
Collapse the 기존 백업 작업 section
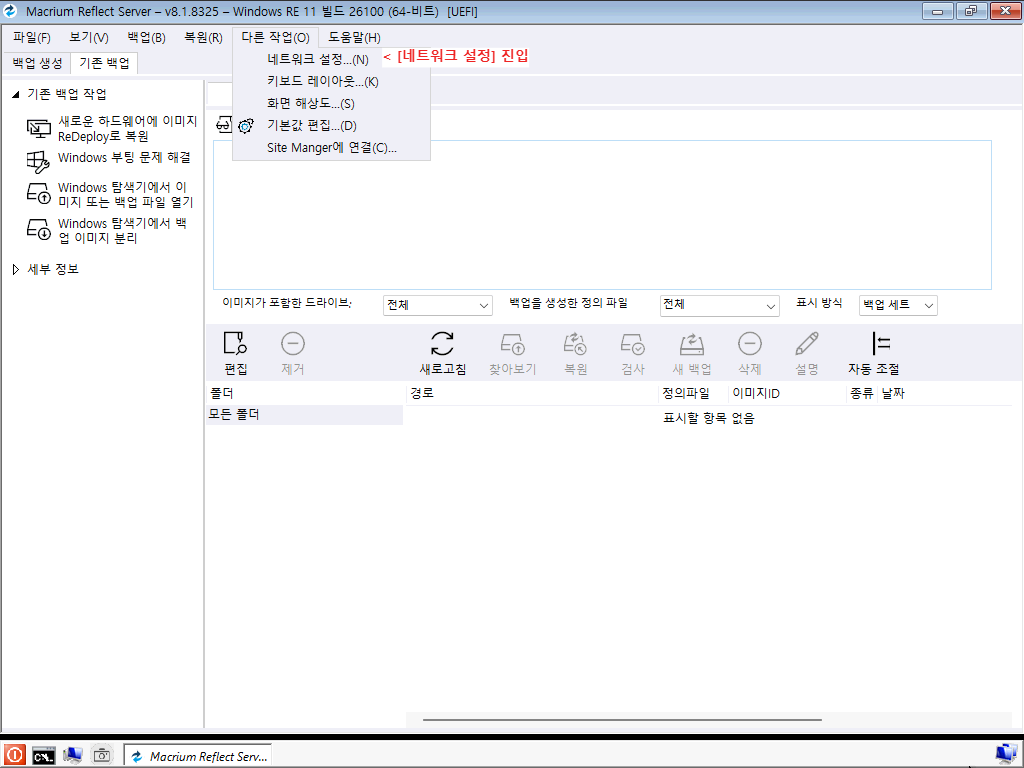pyautogui.click(x=16, y=95)
